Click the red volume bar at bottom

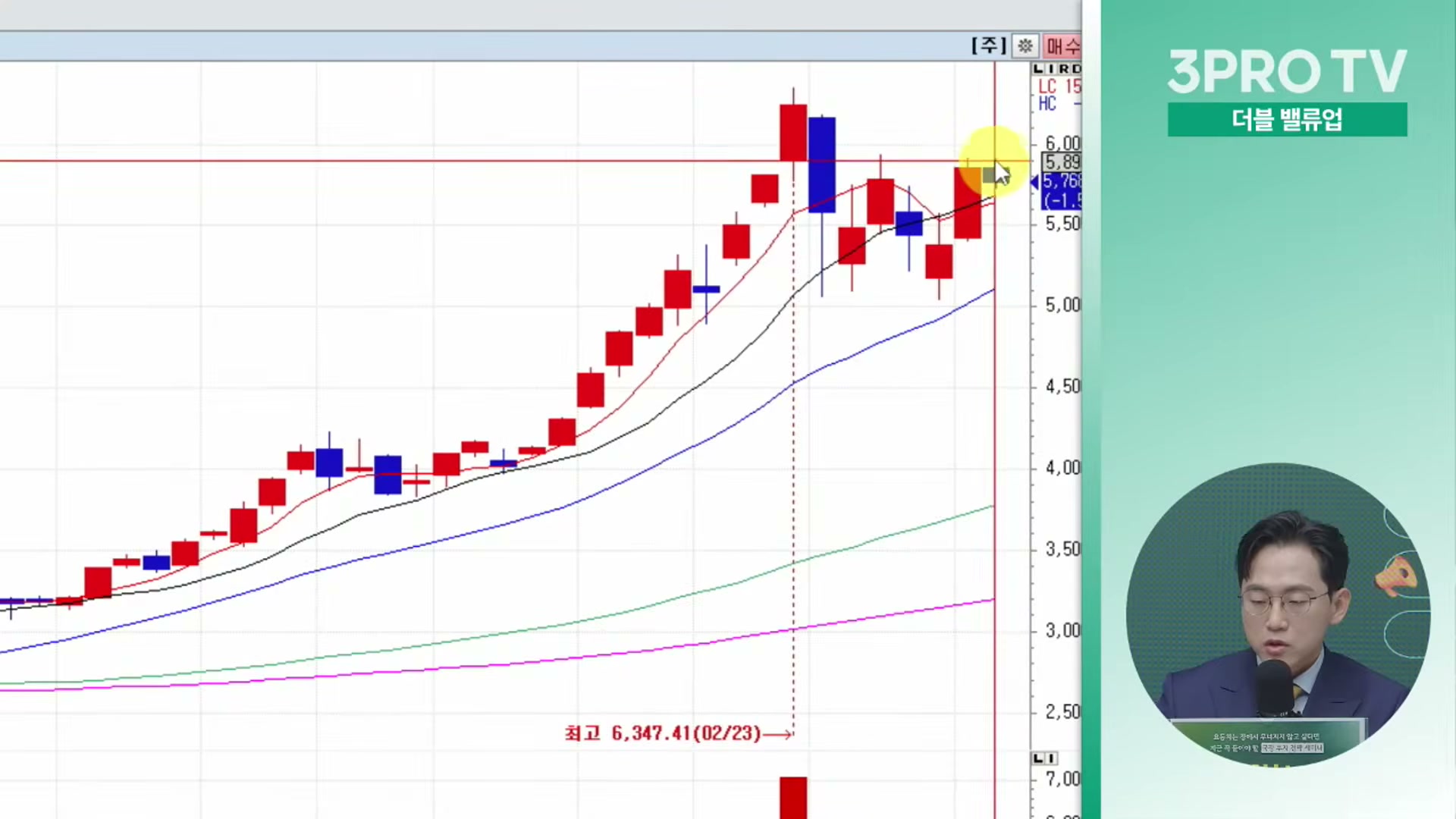coord(793,798)
